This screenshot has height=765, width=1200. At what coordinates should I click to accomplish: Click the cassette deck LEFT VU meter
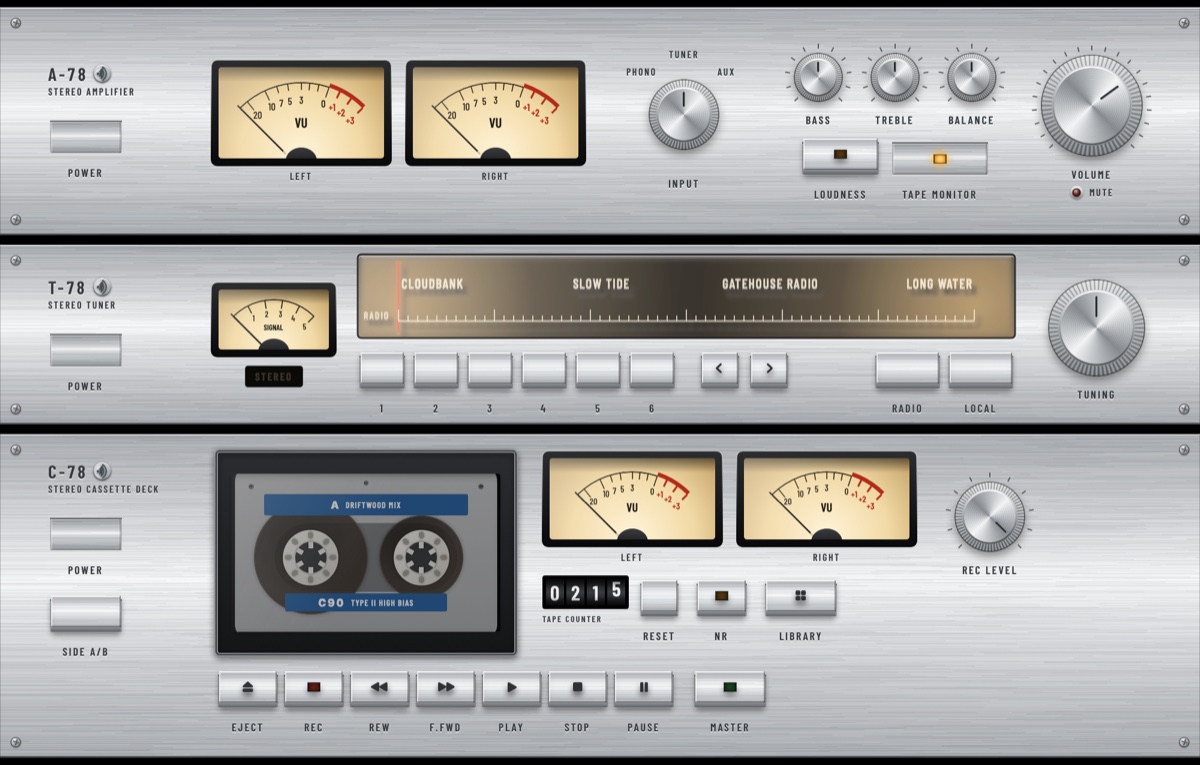(632, 499)
